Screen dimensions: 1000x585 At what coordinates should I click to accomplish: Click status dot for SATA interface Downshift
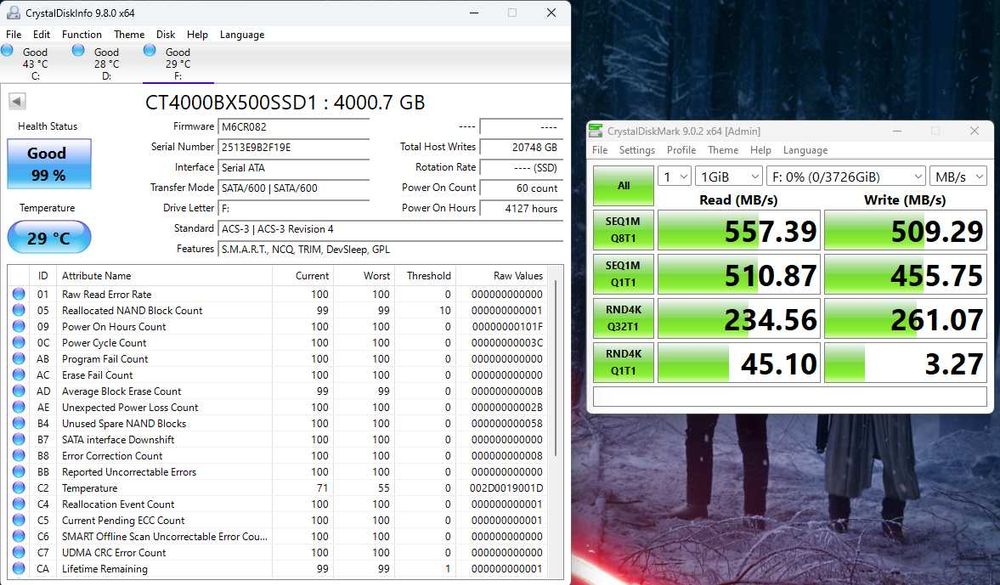pyautogui.click(x=18, y=440)
